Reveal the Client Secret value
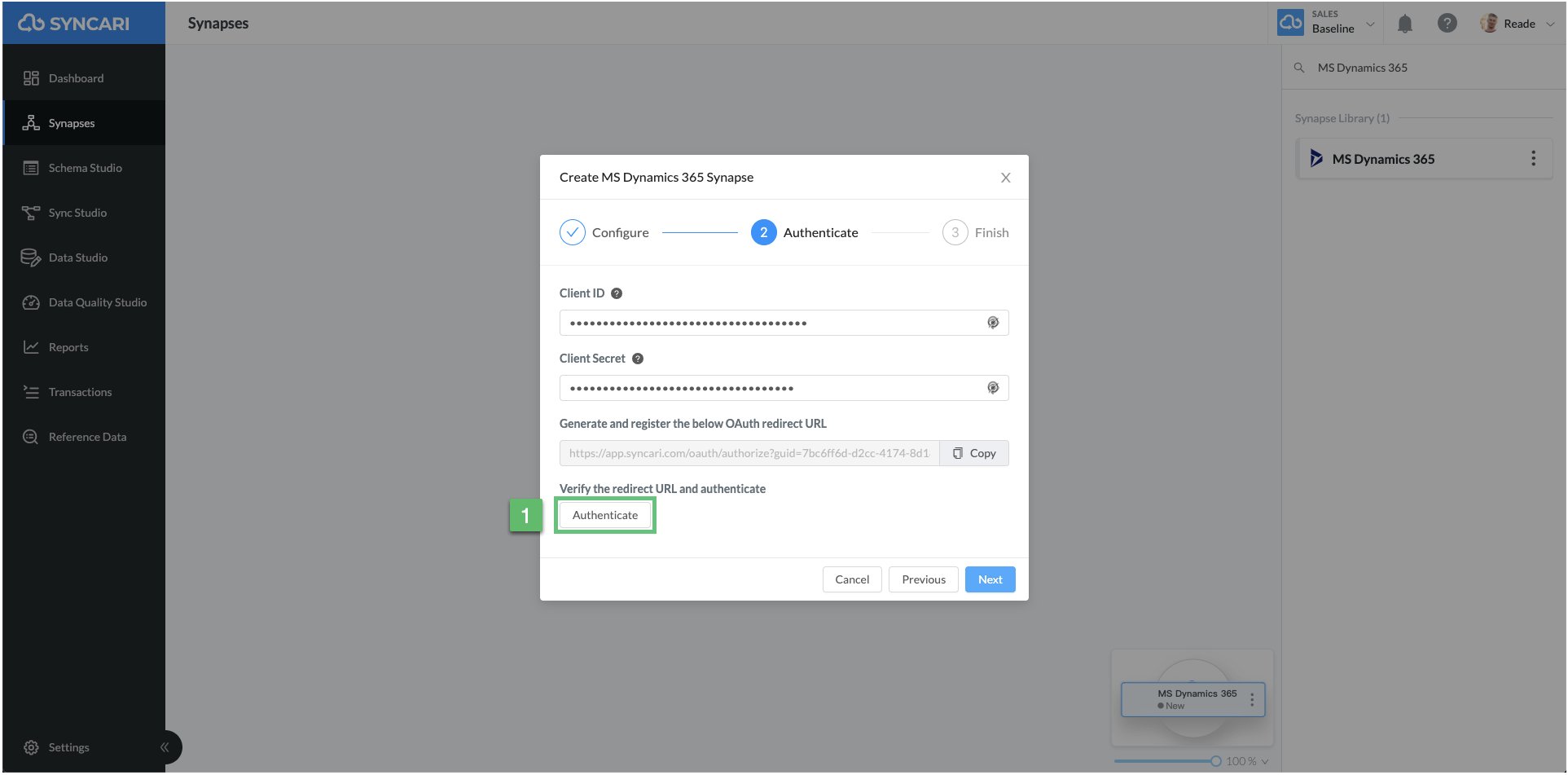Image resolution: width=1568 pixels, height=775 pixels. click(993, 388)
